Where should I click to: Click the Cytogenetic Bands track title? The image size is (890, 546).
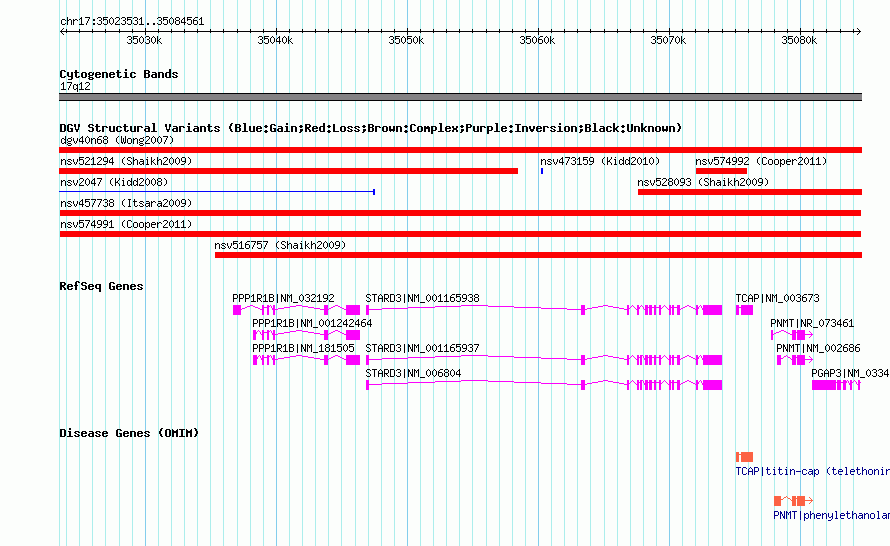click(119, 74)
